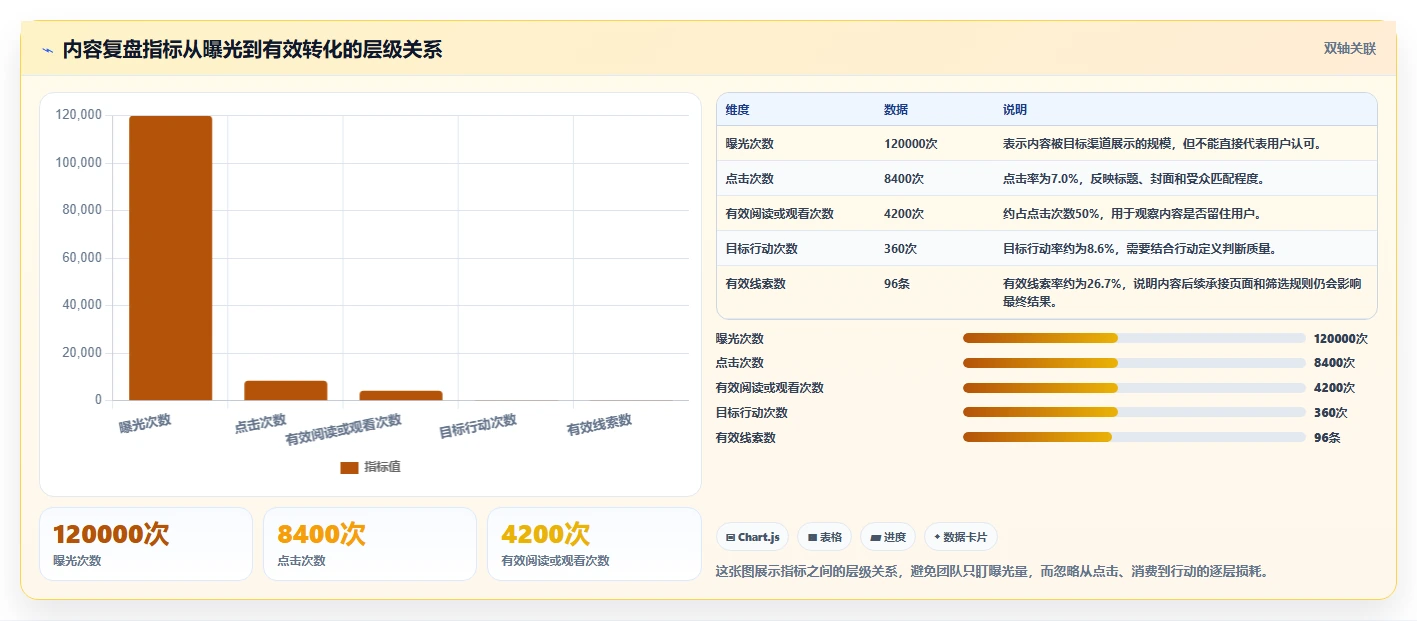Screen dimensions: 1417x621
Task: Select the 进度 chip
Action: pos(888,537)
